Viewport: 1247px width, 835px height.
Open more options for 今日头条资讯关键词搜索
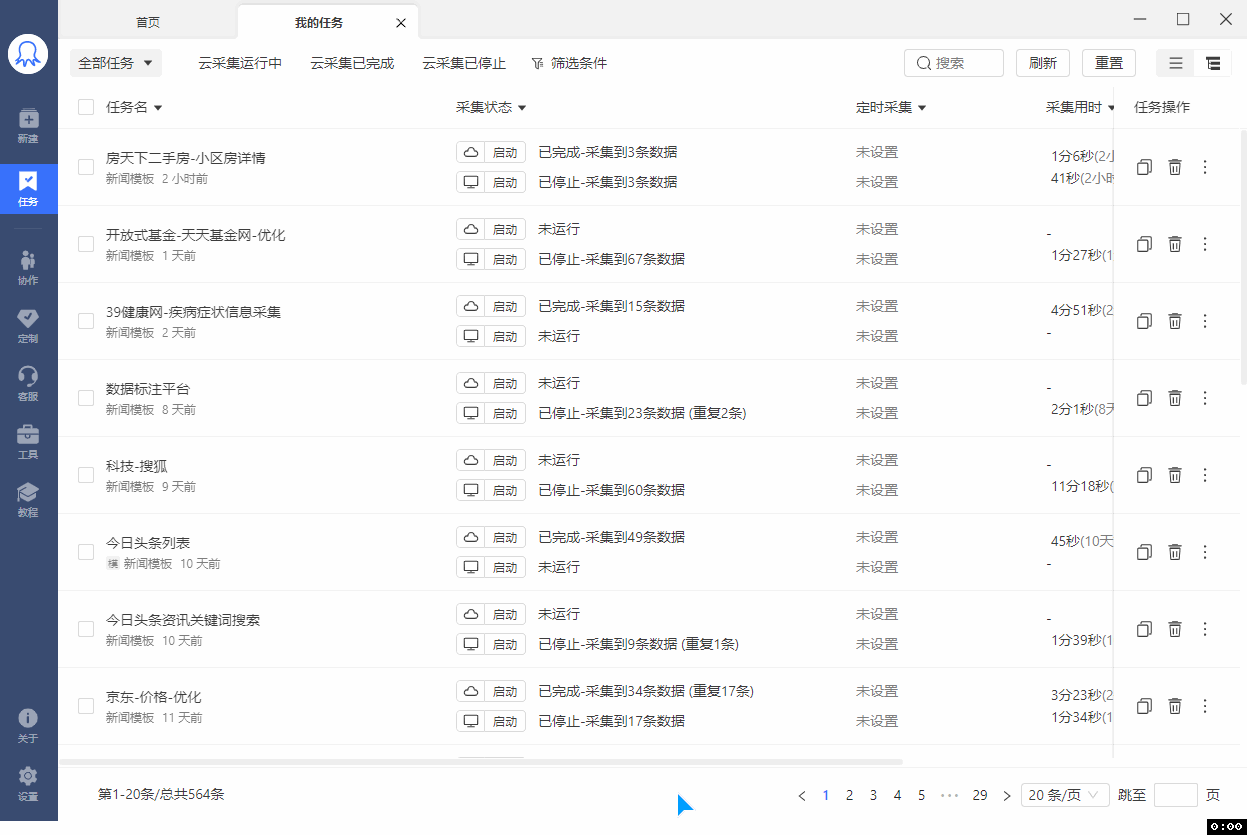1205,629
